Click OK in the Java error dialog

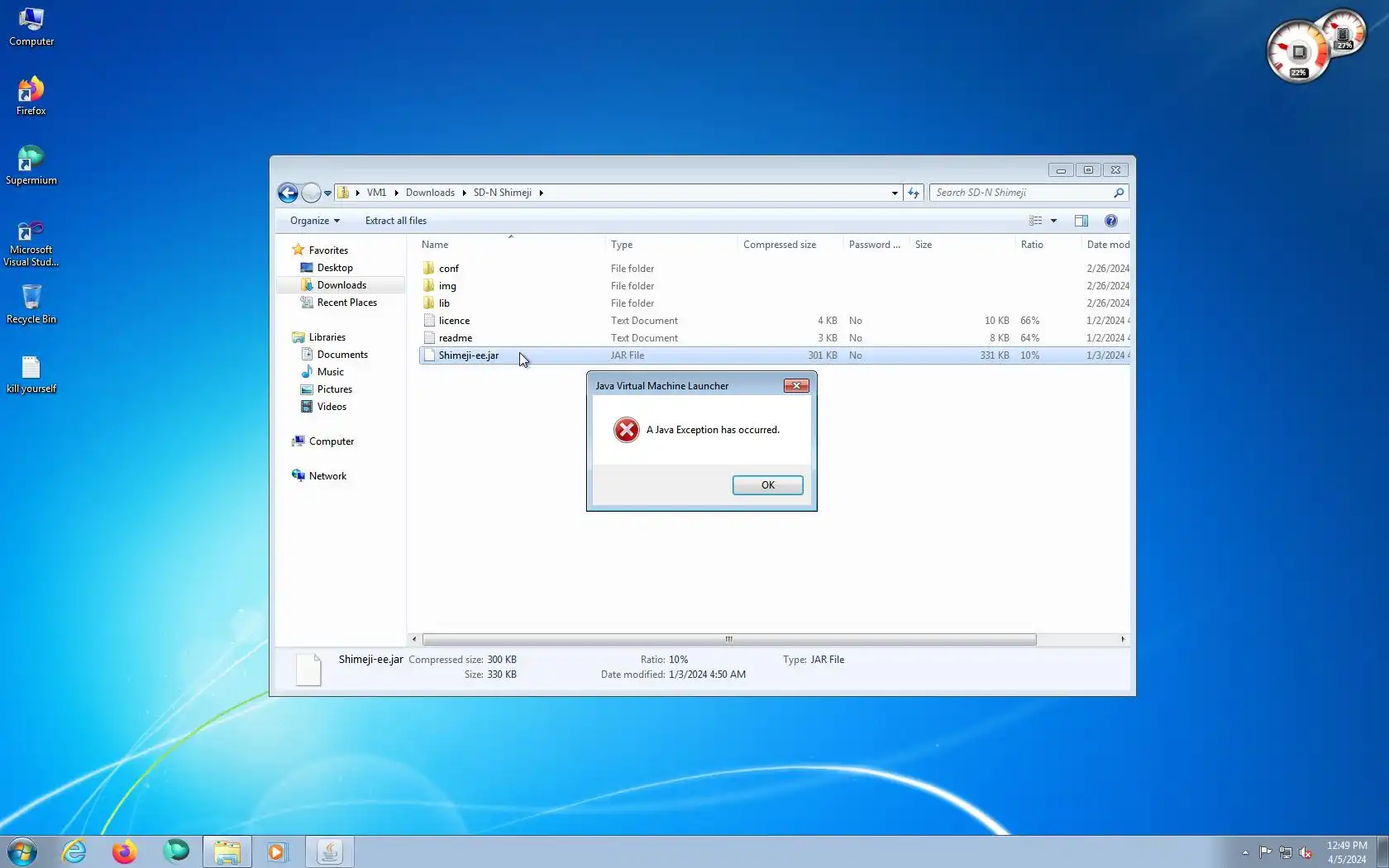click(x=768, y=485)
